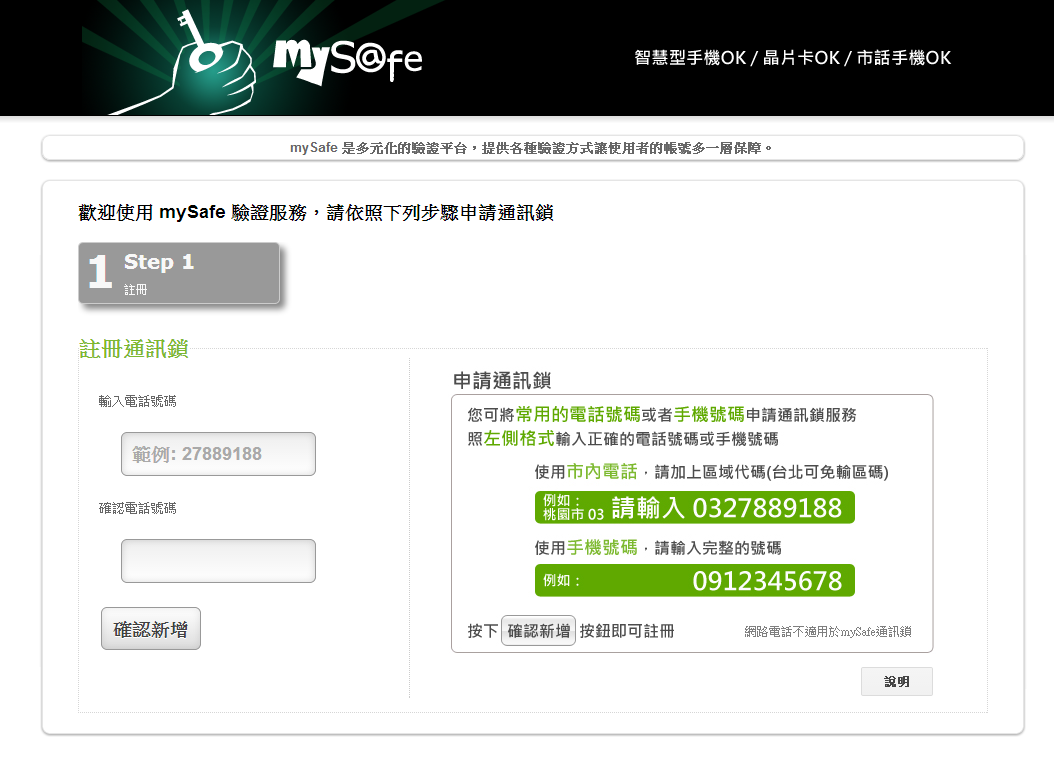Click the header slogan 智慧型手機OK / 晶片卡OK / 市話手機OK

[793, 58]
